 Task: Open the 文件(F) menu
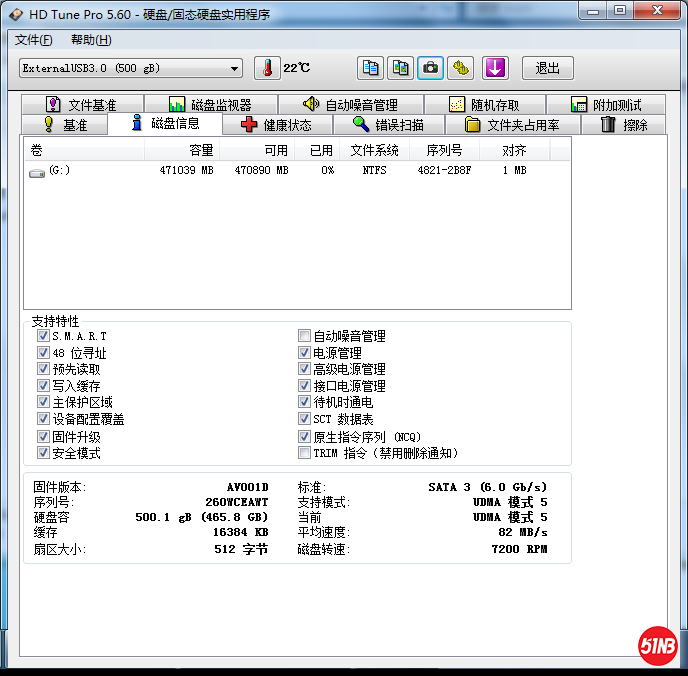click(x=34, y=40)
